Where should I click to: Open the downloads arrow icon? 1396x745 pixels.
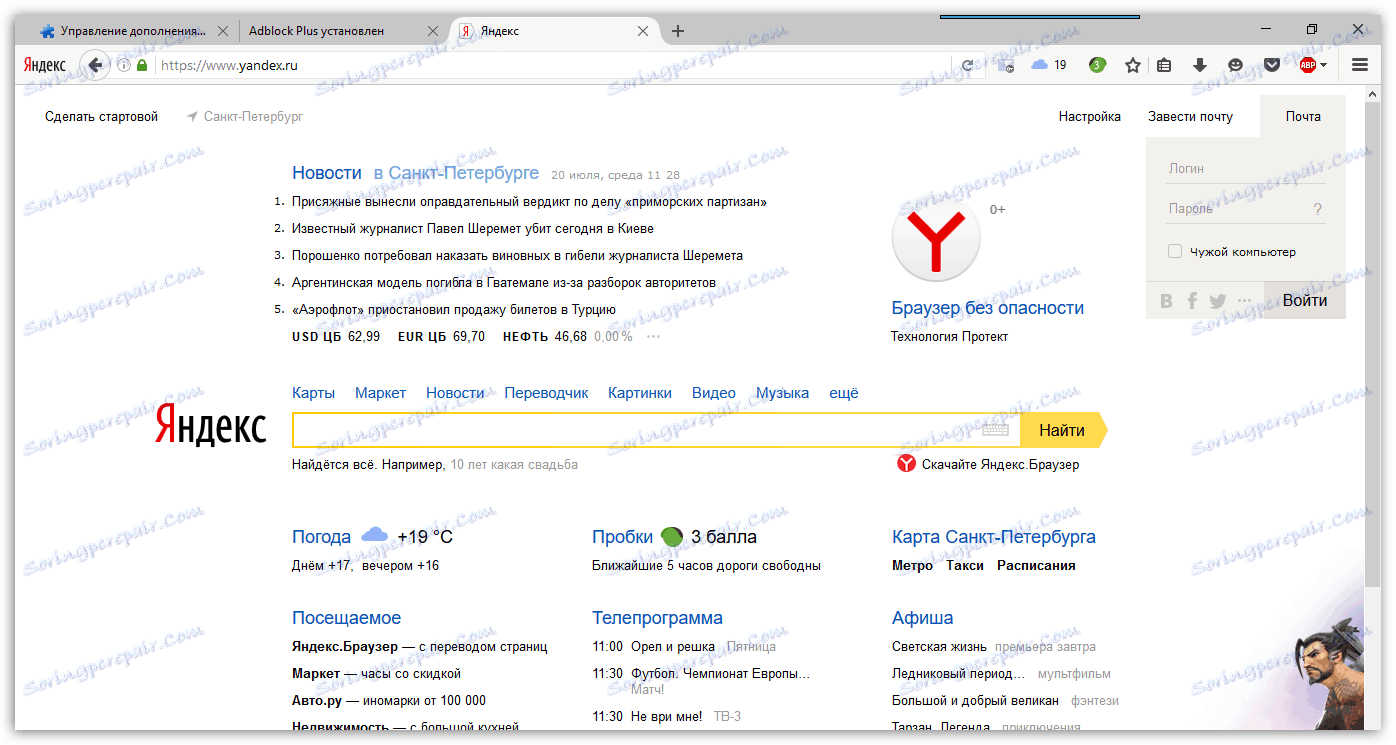pyautogui.click(x=1200, y=65)
